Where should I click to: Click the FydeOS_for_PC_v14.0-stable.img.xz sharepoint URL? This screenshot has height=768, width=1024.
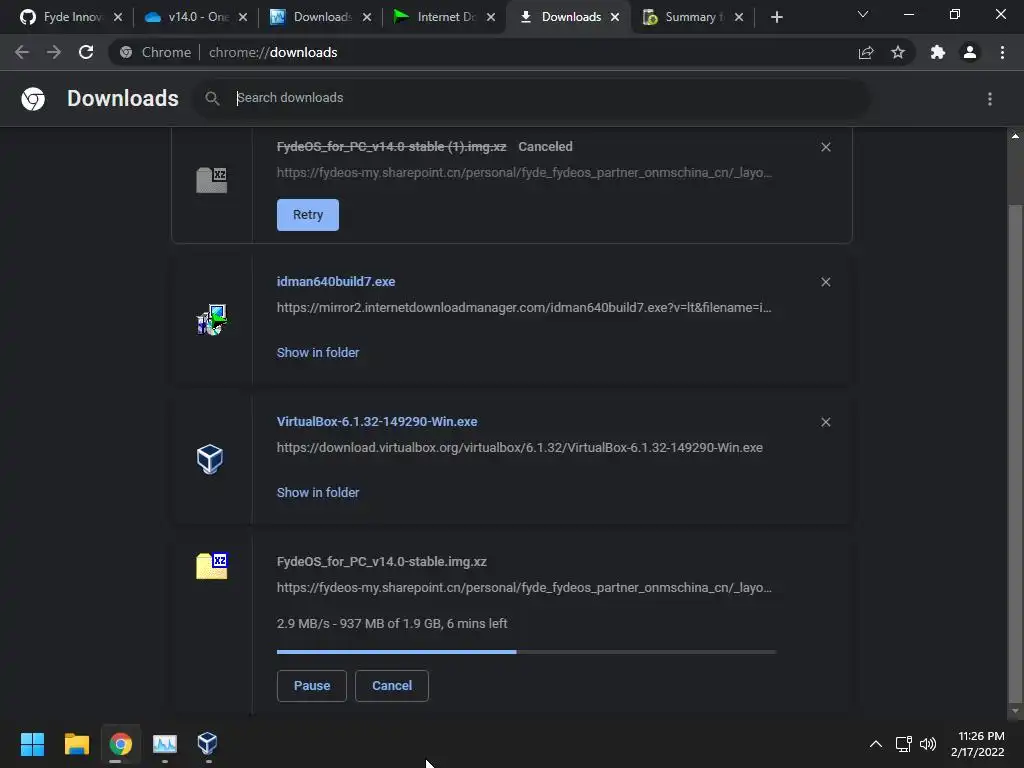[524, 588]
